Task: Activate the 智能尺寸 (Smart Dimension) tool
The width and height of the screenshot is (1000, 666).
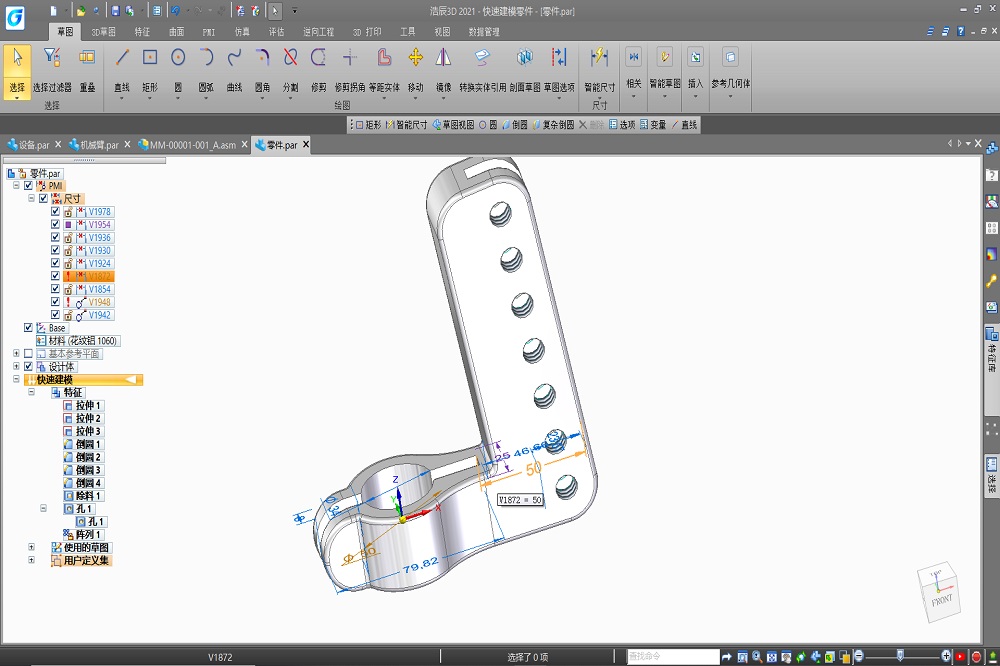Action: (599, 58)
